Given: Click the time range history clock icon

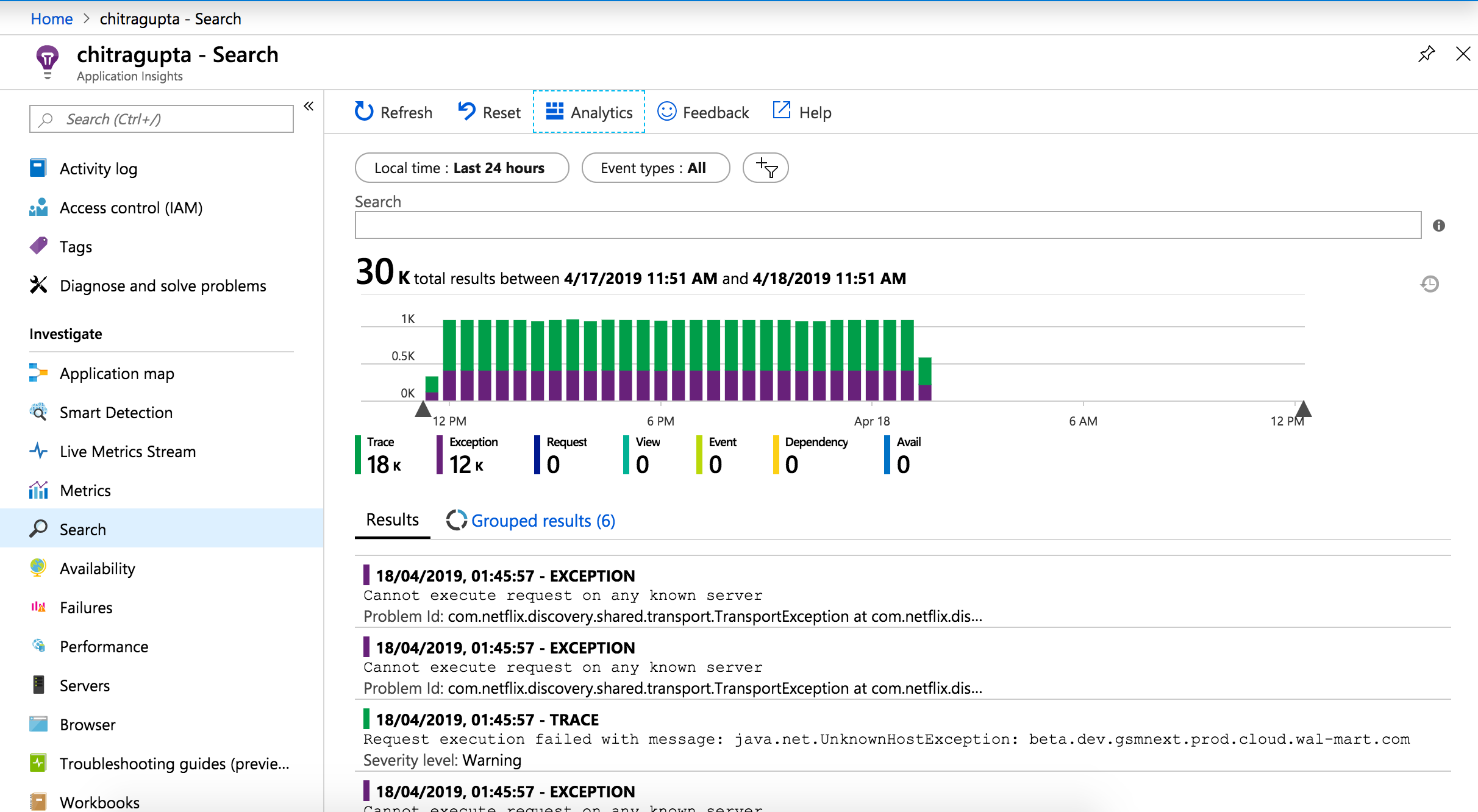Looking at the screenshot, I should click(1430, 283).
